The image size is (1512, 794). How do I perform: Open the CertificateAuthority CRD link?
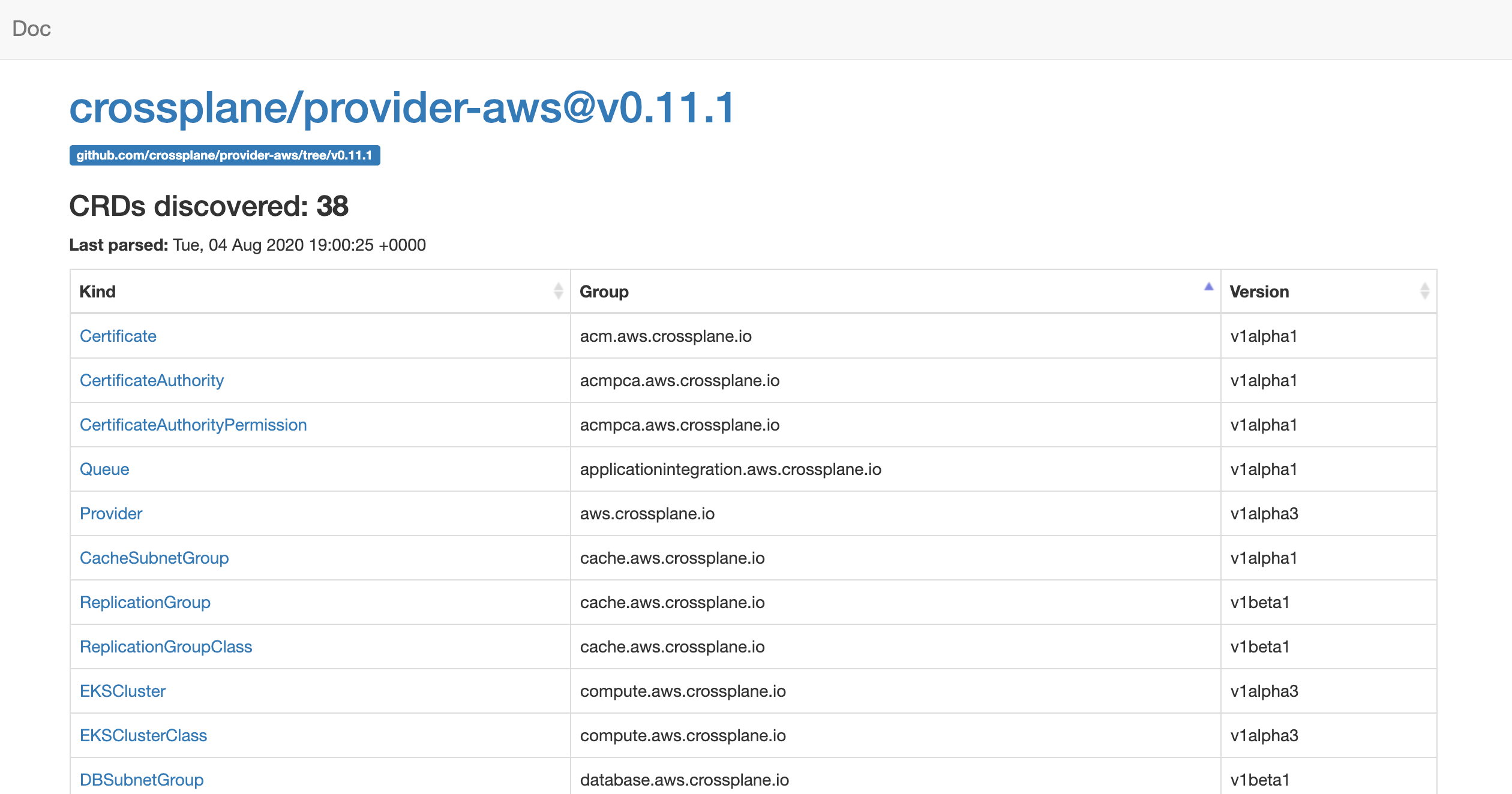coord(152,380)
